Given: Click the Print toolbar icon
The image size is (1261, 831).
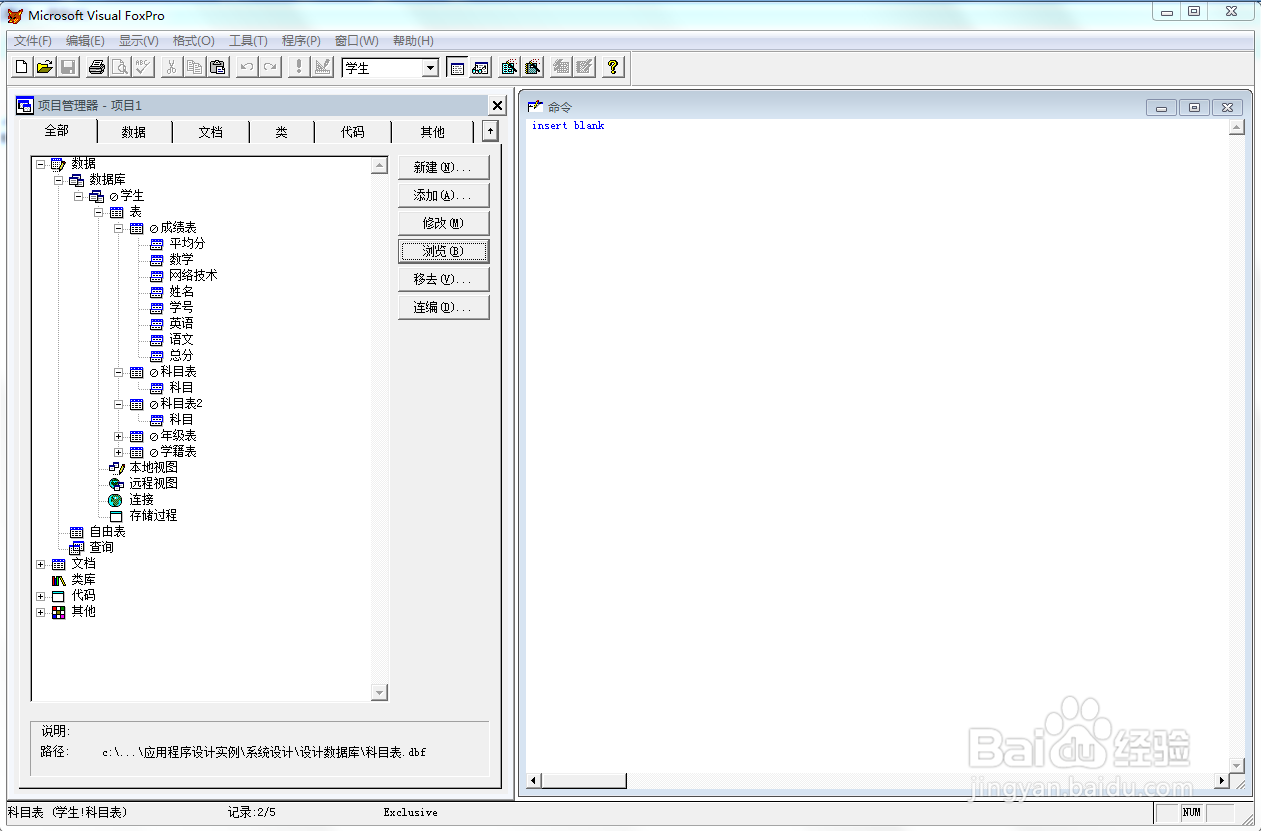Looking at the screenshot, I should pos(97,67).
